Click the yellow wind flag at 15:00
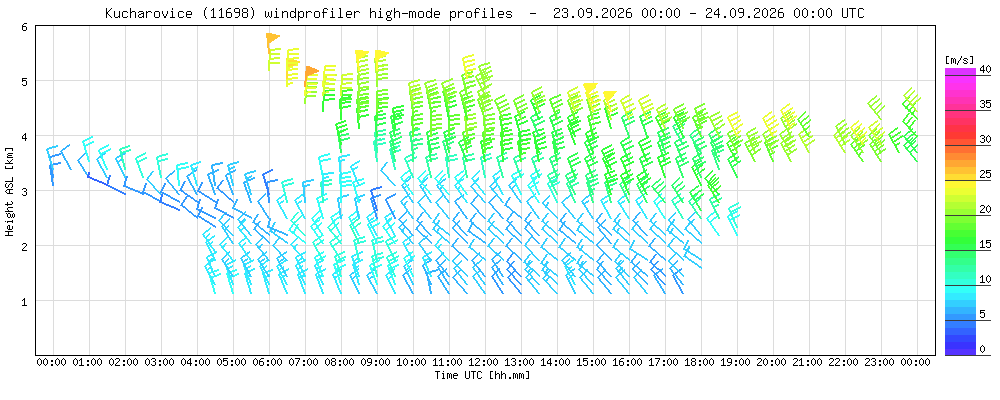 coord(590,87)
